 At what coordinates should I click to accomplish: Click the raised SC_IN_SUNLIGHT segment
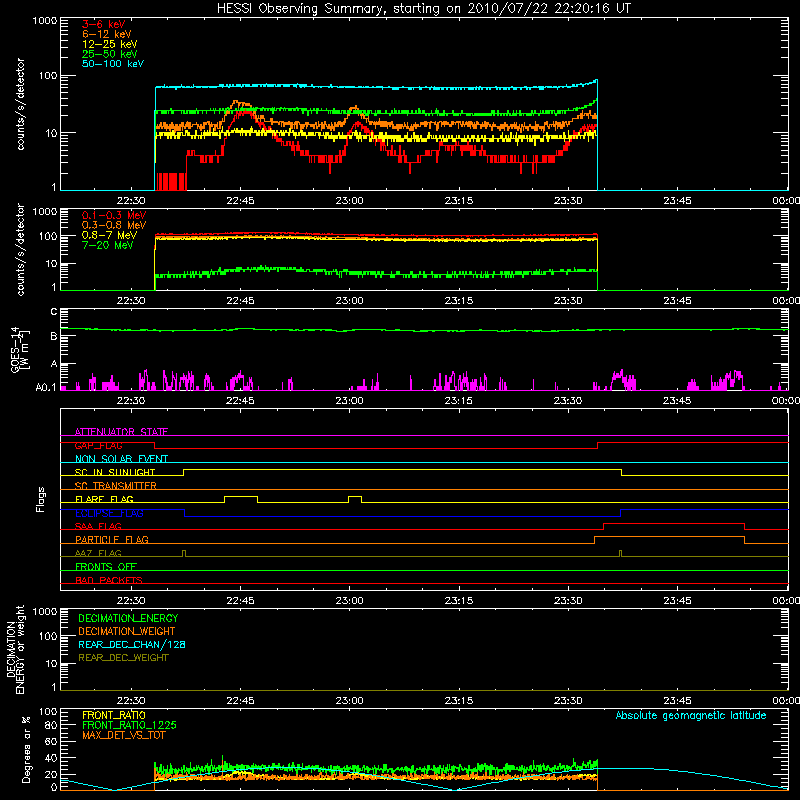pos(402,469)
